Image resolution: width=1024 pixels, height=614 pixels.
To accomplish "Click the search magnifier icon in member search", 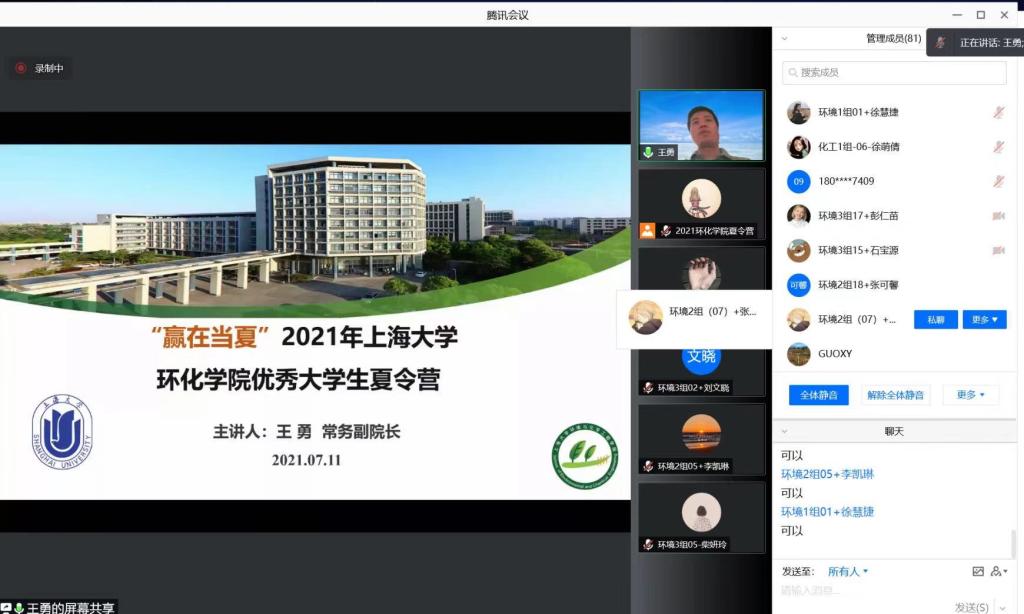I will 793,73.
